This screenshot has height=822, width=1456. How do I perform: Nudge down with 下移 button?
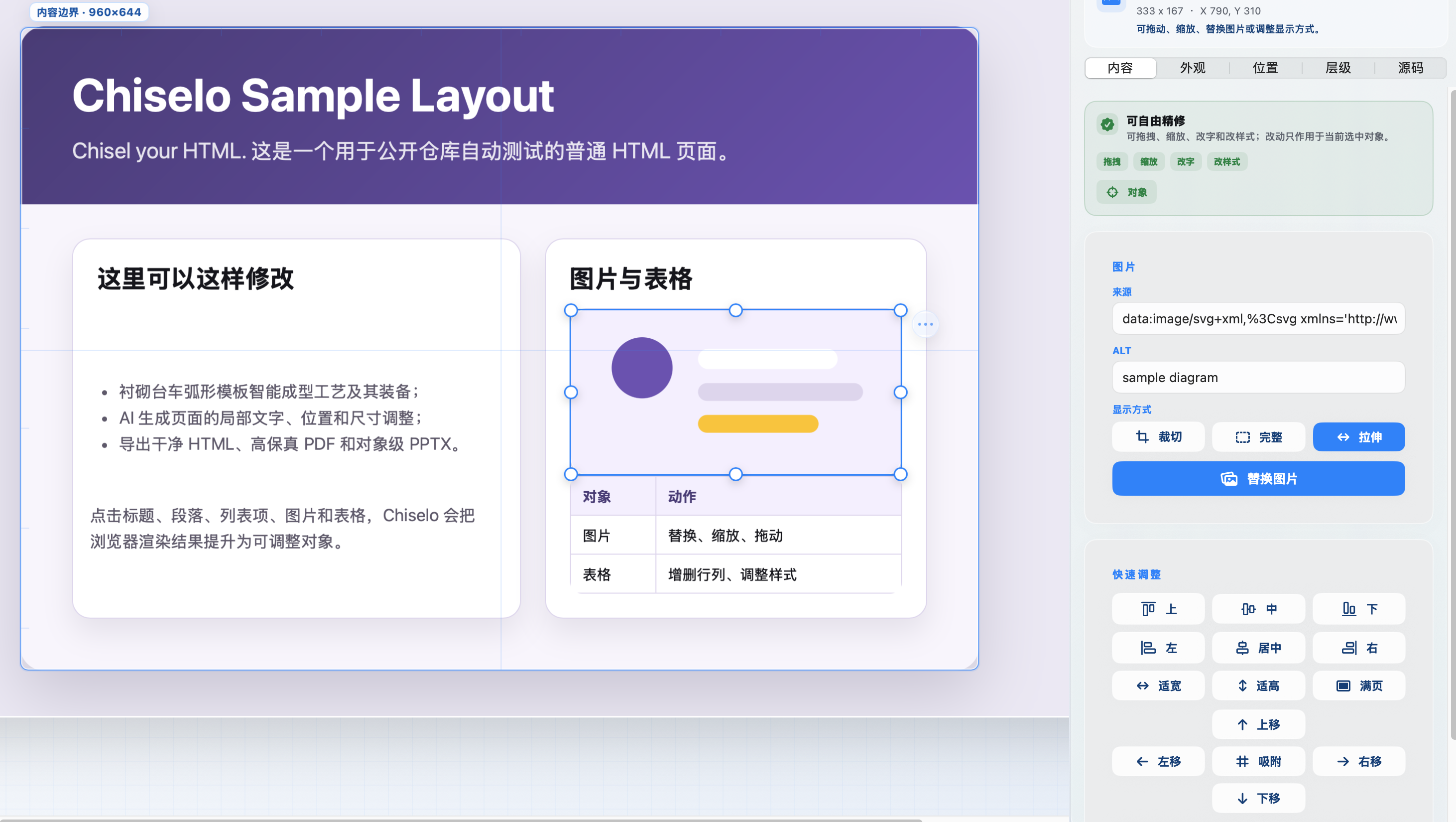click(x=1258, y=798)
